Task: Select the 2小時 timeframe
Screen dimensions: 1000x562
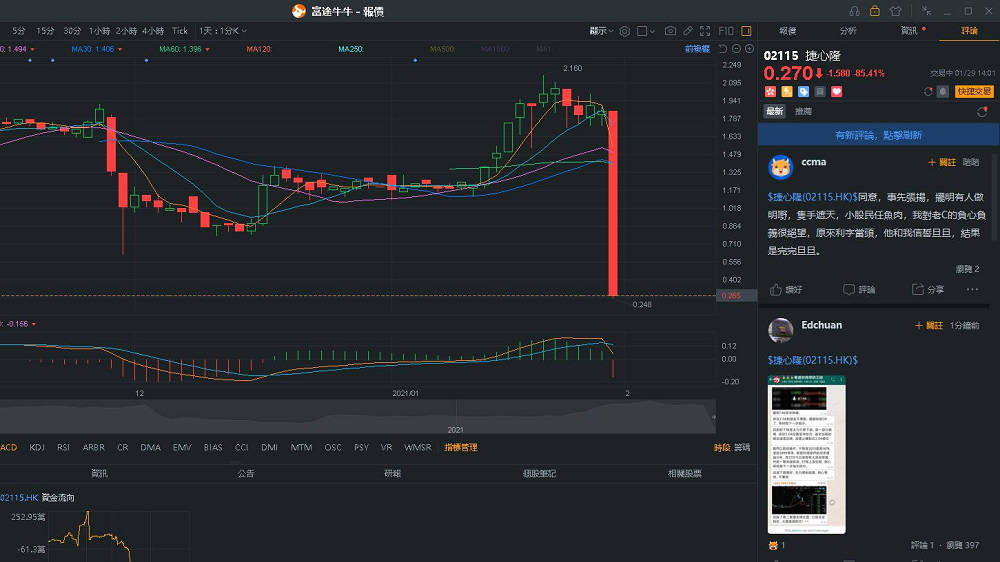Action: click(x=126, y=31)
